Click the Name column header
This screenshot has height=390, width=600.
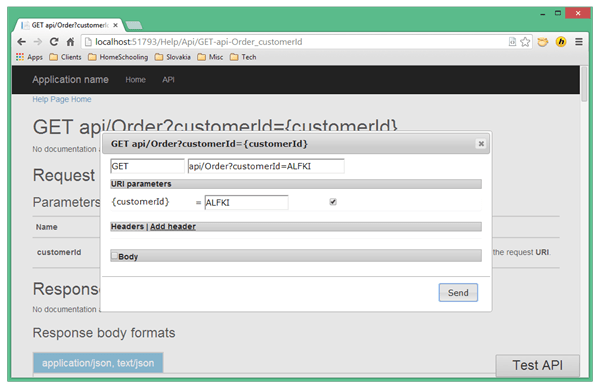pyautogui.click(x=47, y=227)
